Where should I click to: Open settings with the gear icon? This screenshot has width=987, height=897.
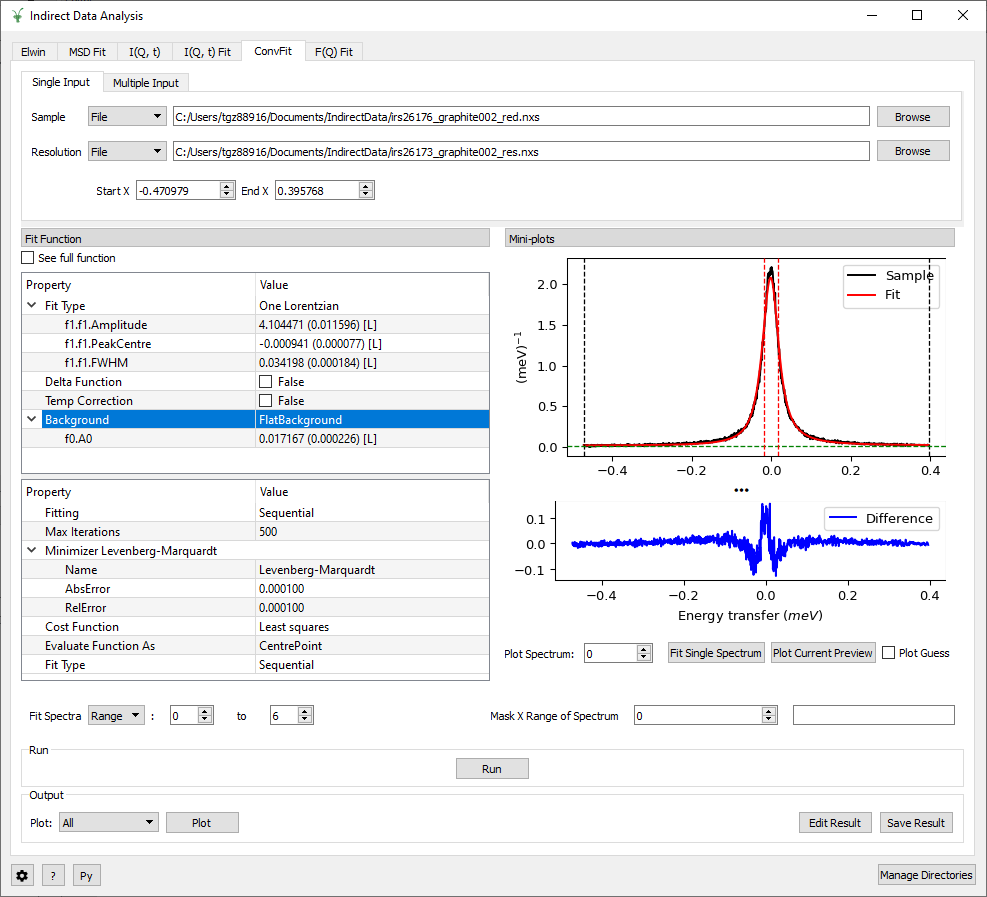tap(23, 875)
